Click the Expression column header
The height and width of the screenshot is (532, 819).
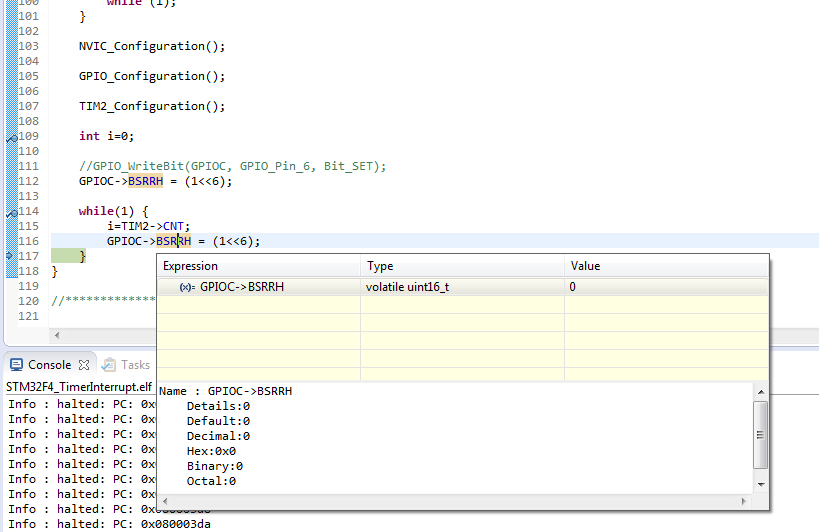click(x=259, y=266)
